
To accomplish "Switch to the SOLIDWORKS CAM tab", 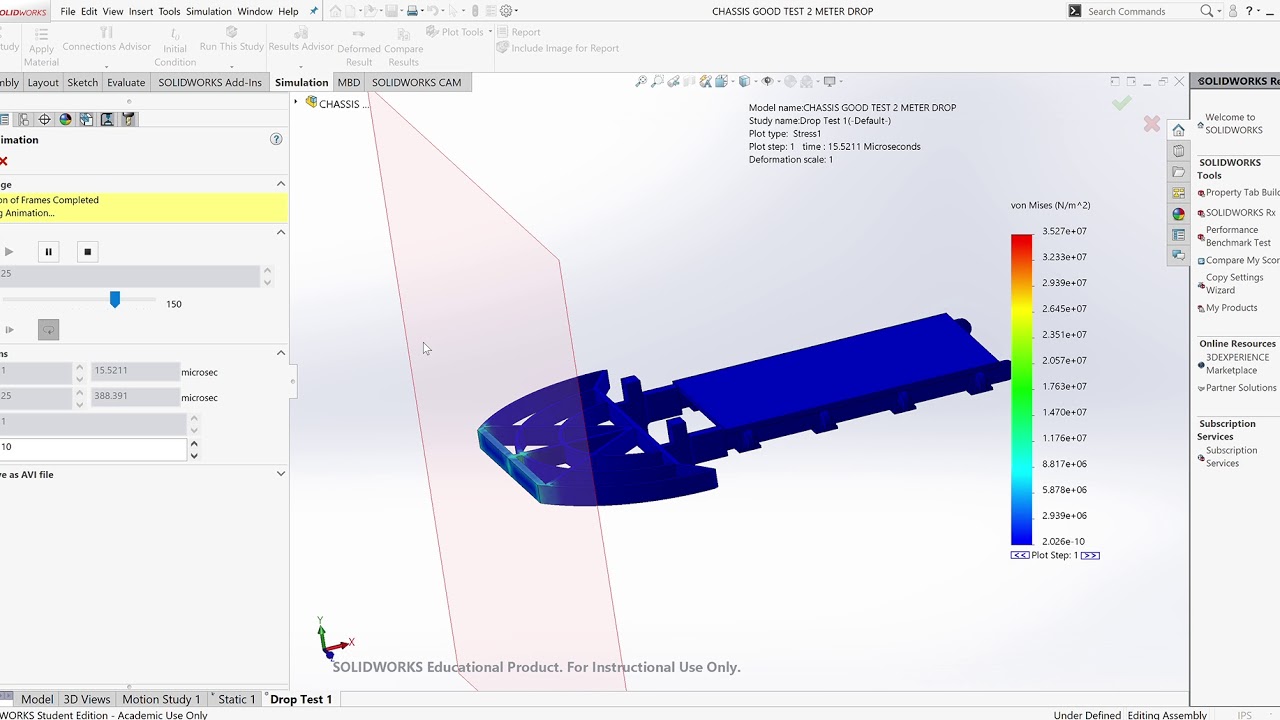I will coord(417,82).
